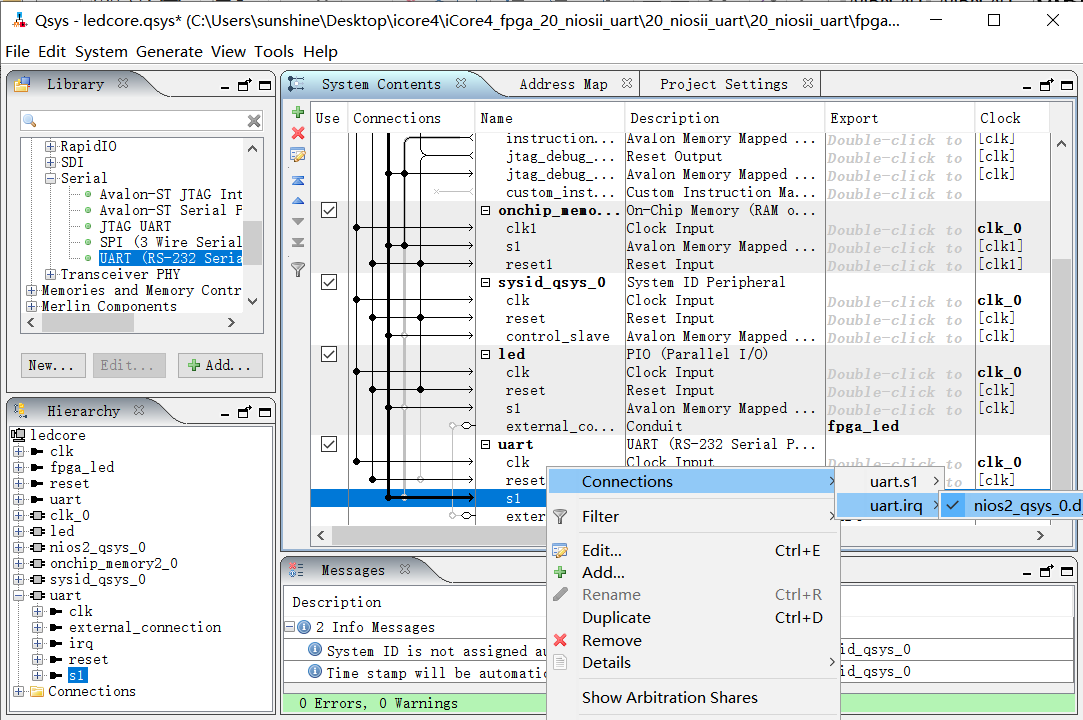Close the Messages tab with X icon
This screenshot has height=720, width=1083.
405,570
